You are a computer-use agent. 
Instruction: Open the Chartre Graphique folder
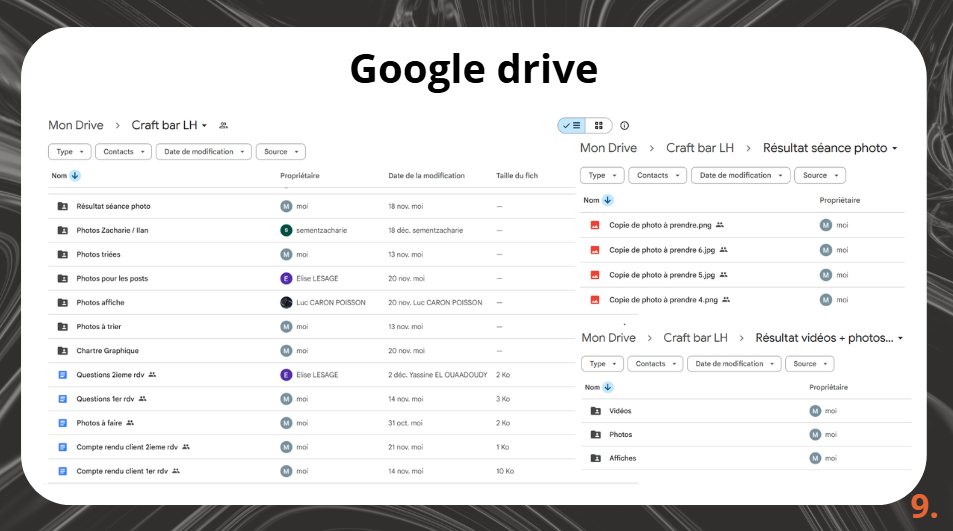coord(108,351)
